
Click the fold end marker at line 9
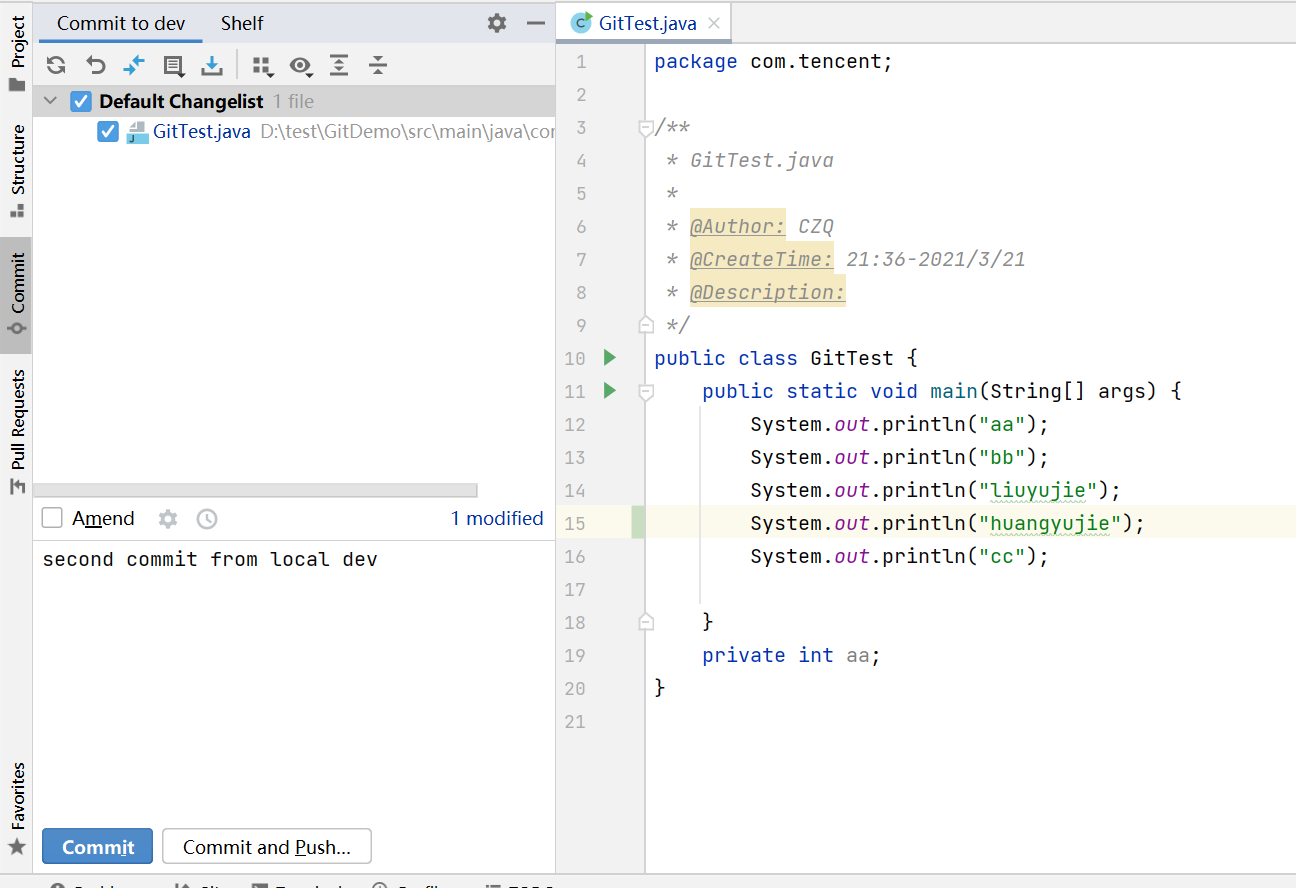646,325
